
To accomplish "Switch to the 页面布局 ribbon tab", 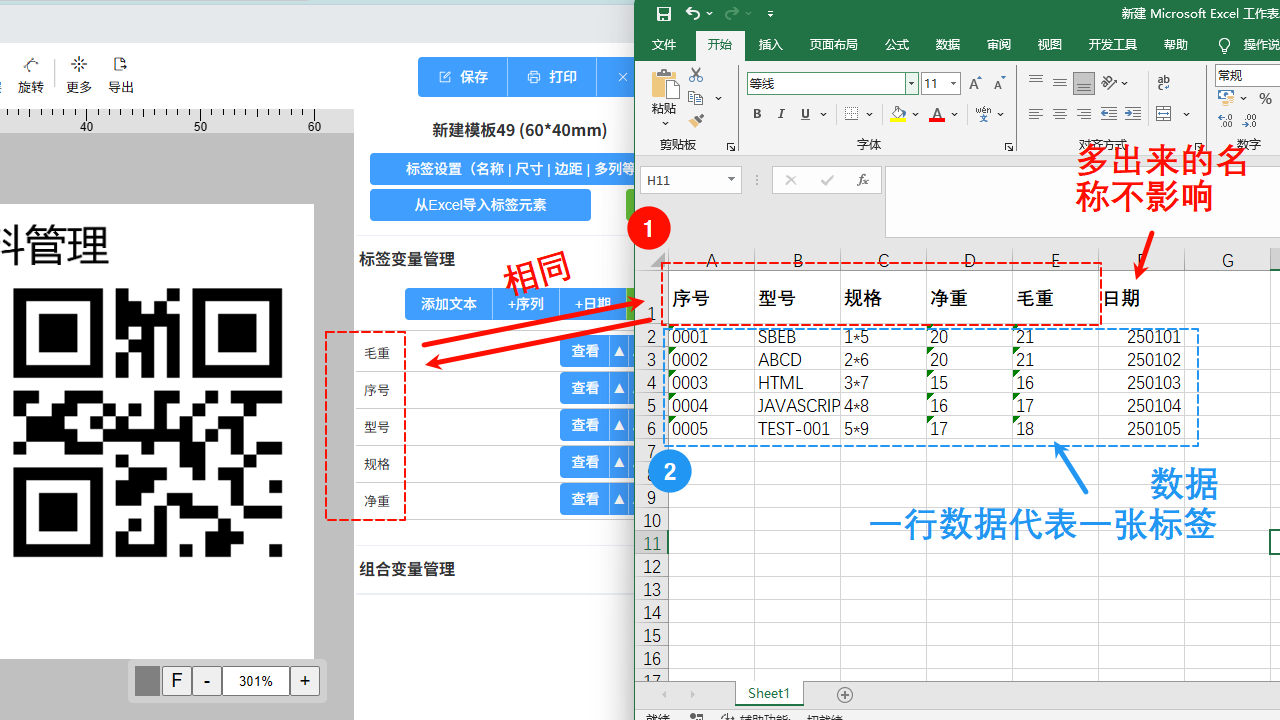I will 834,45.
